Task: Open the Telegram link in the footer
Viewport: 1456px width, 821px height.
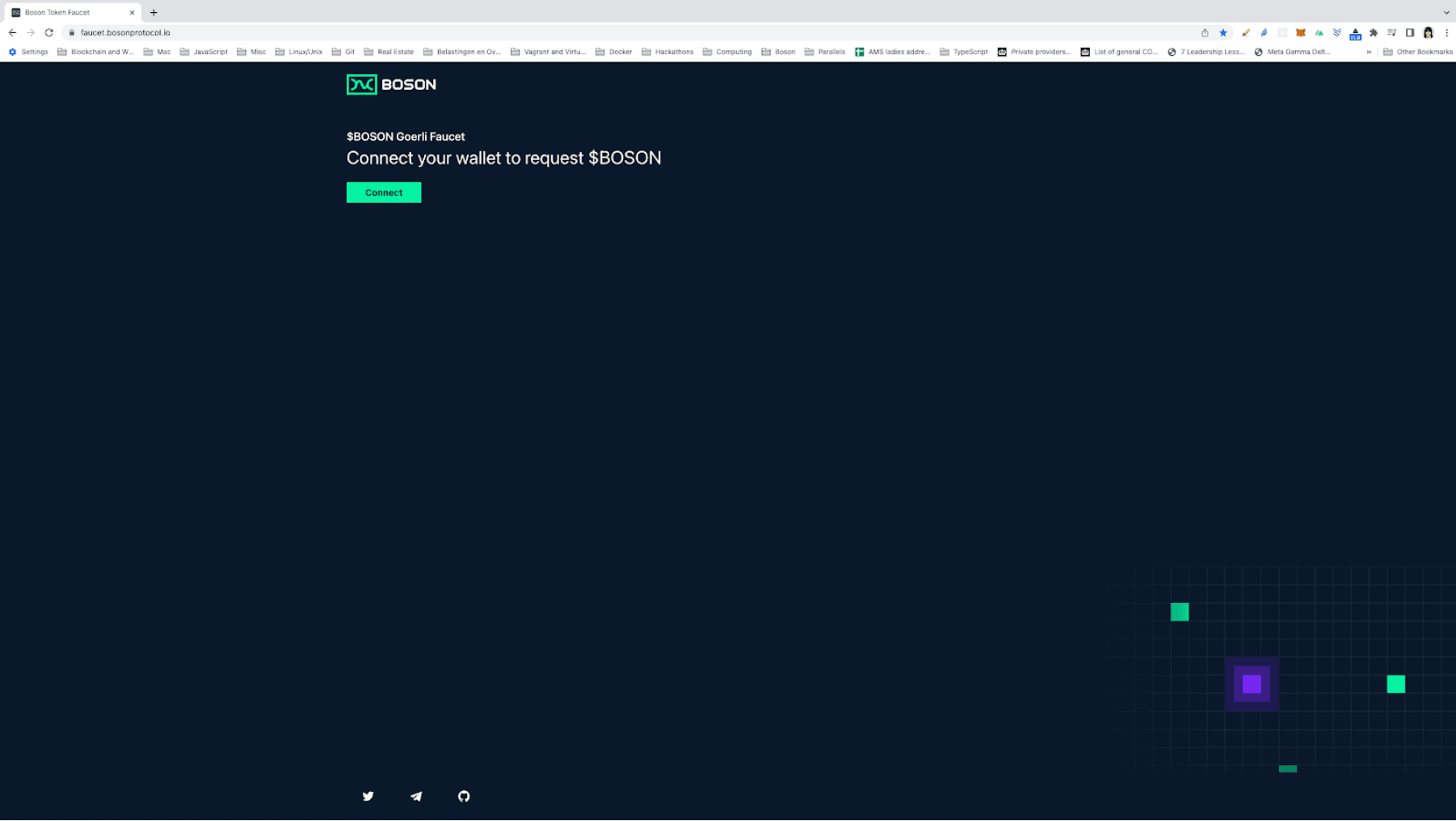Action: click(416, 796)
